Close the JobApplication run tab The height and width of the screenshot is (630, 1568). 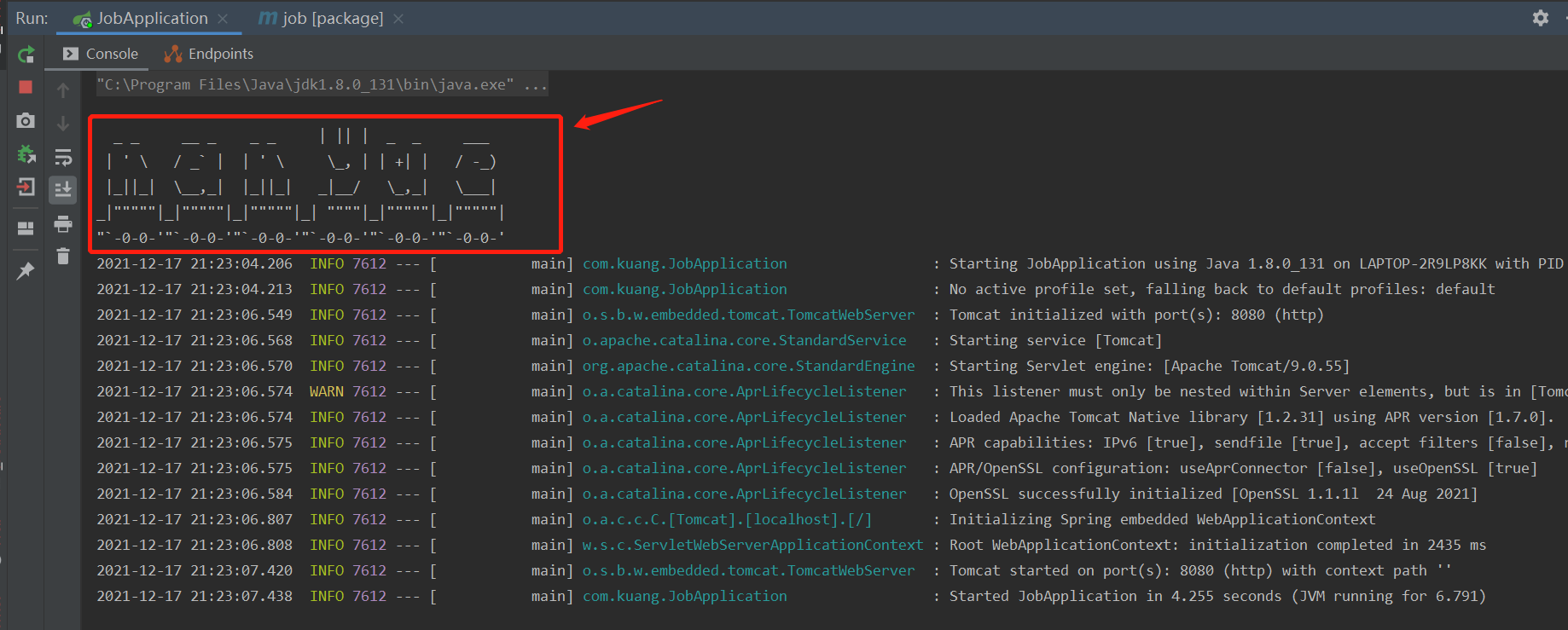224,18
